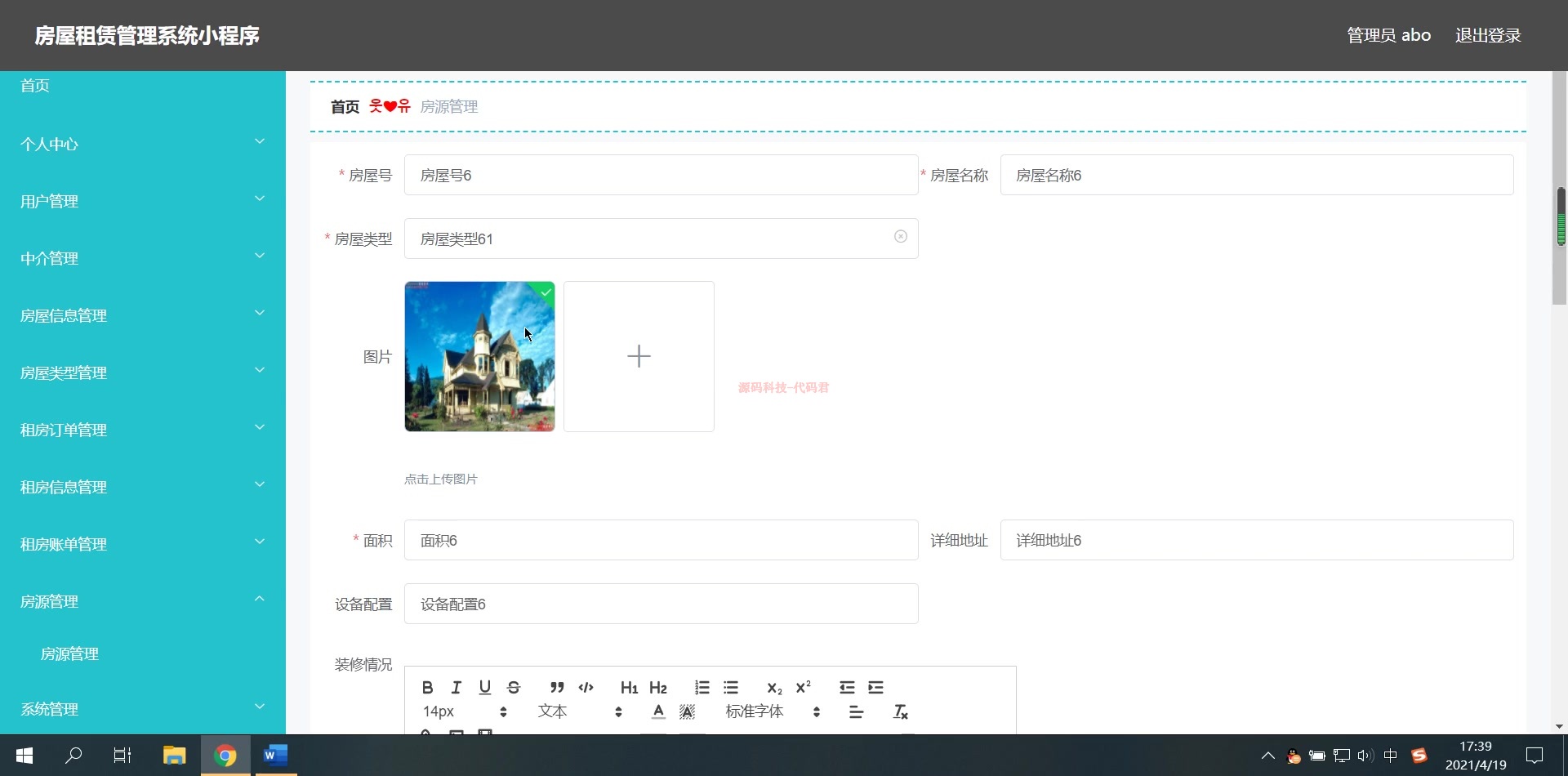Insert a code block
Viewport: 1568px width, 776px height.
(x=586, y=688)
